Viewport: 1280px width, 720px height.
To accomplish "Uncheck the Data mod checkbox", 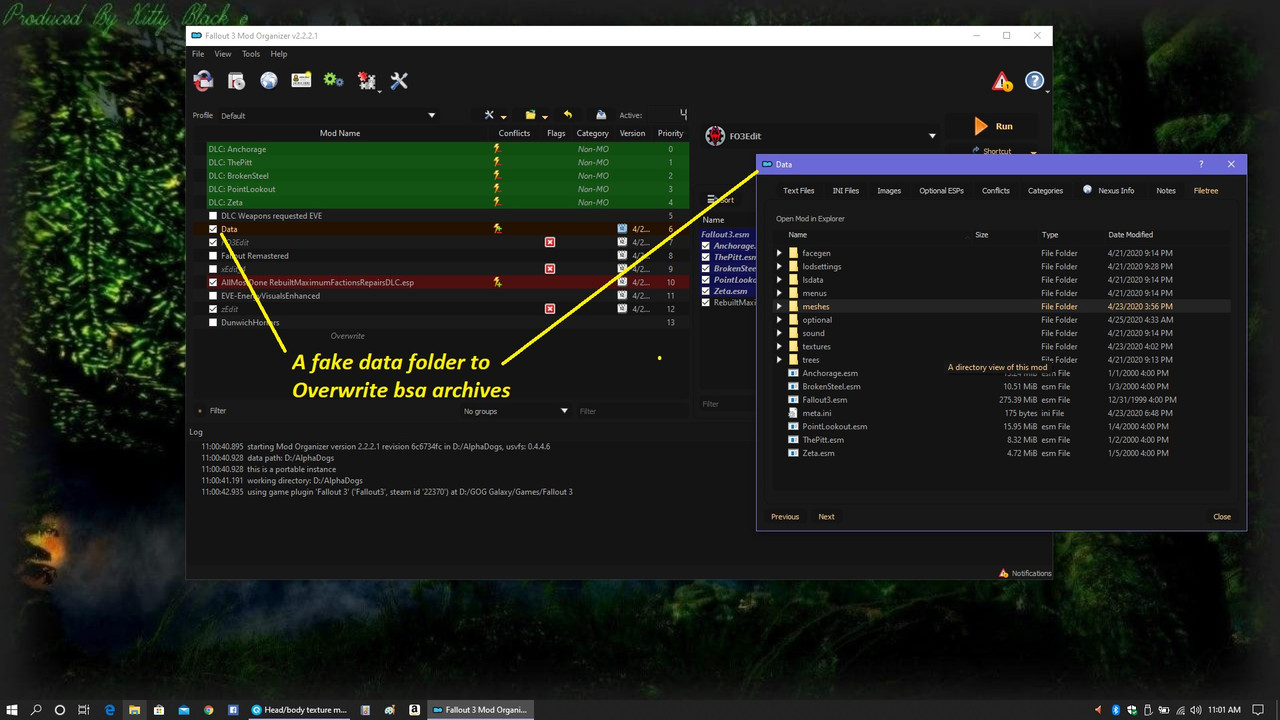I will tap(213, 229).
